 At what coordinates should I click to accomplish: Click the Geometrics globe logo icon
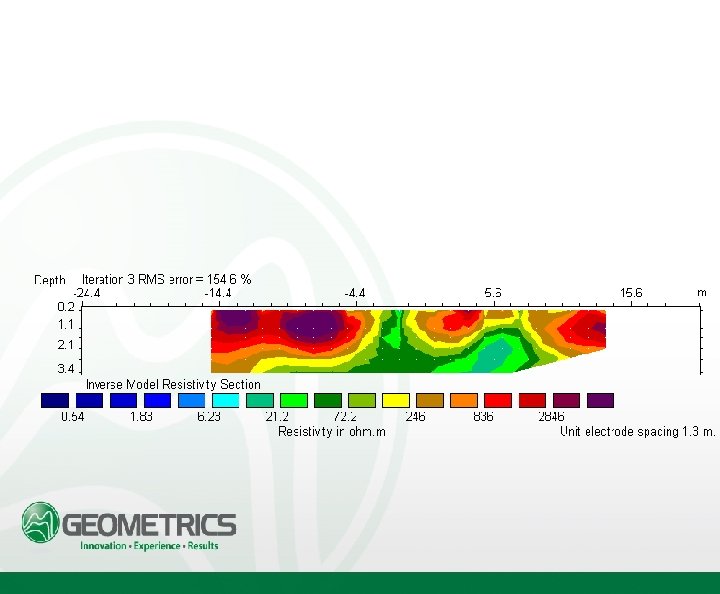[40, 521]
